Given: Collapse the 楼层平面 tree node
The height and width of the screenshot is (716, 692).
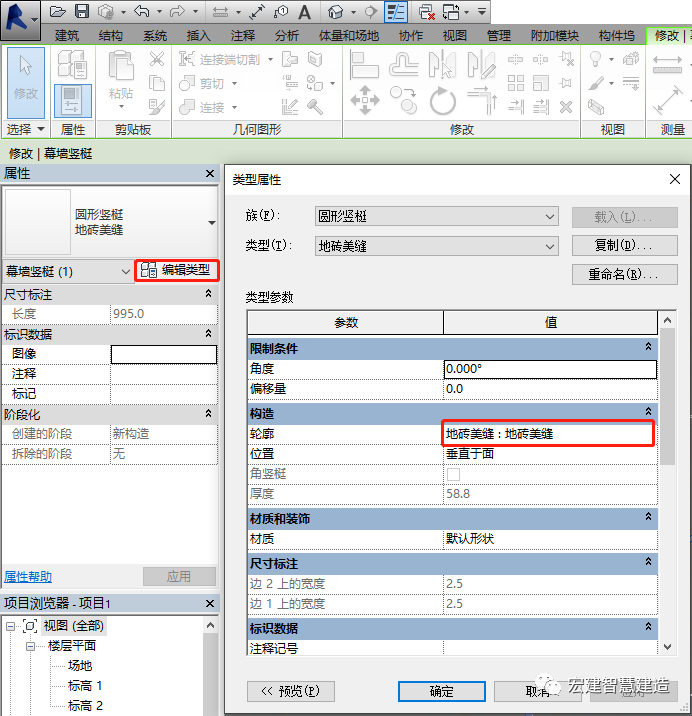Looking at the screenshot, I should (x=30, y=646).
